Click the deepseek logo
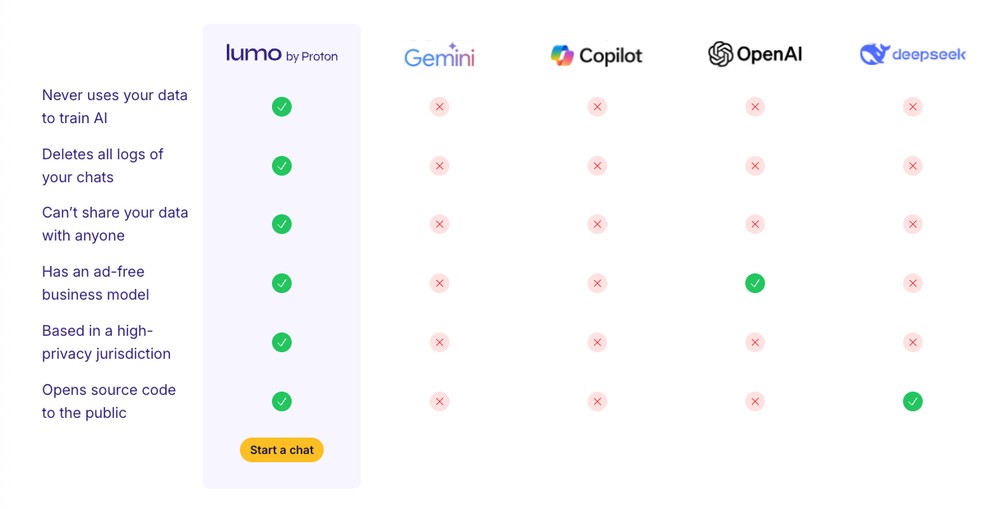 click(913, 54)
